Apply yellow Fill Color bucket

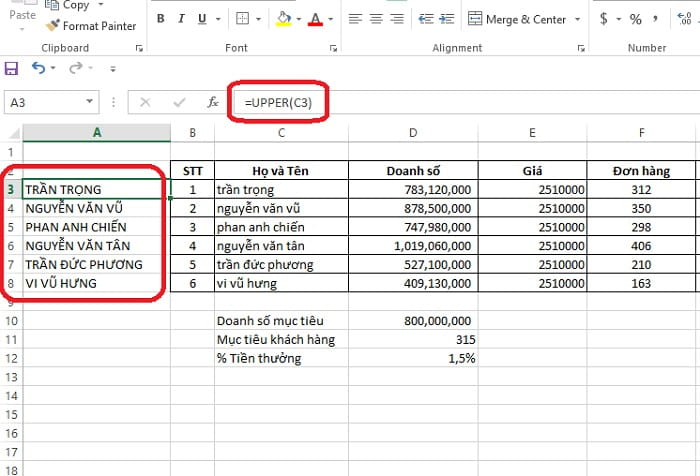click(283, 19)
